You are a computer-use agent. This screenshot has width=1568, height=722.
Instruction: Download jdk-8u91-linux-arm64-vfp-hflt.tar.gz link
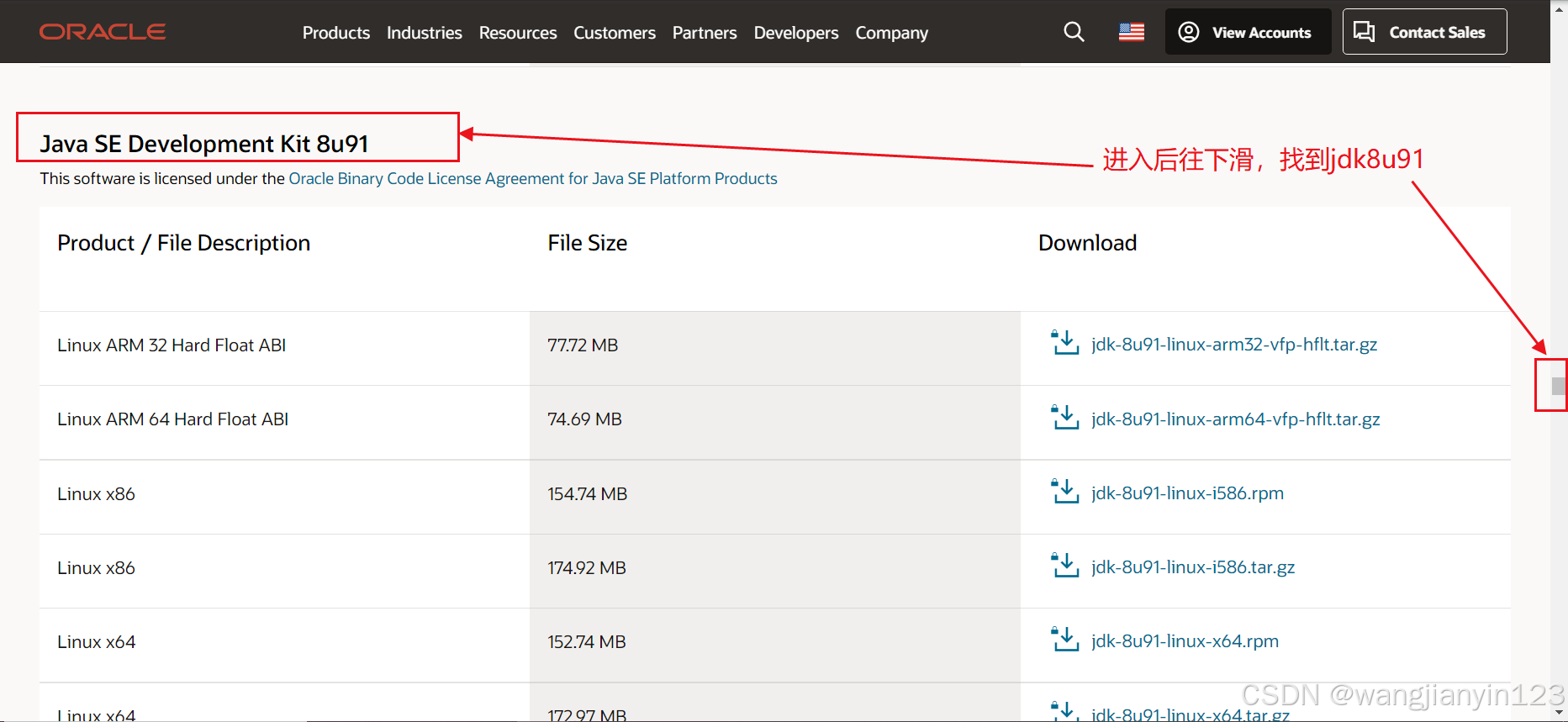click(1236, 419)
